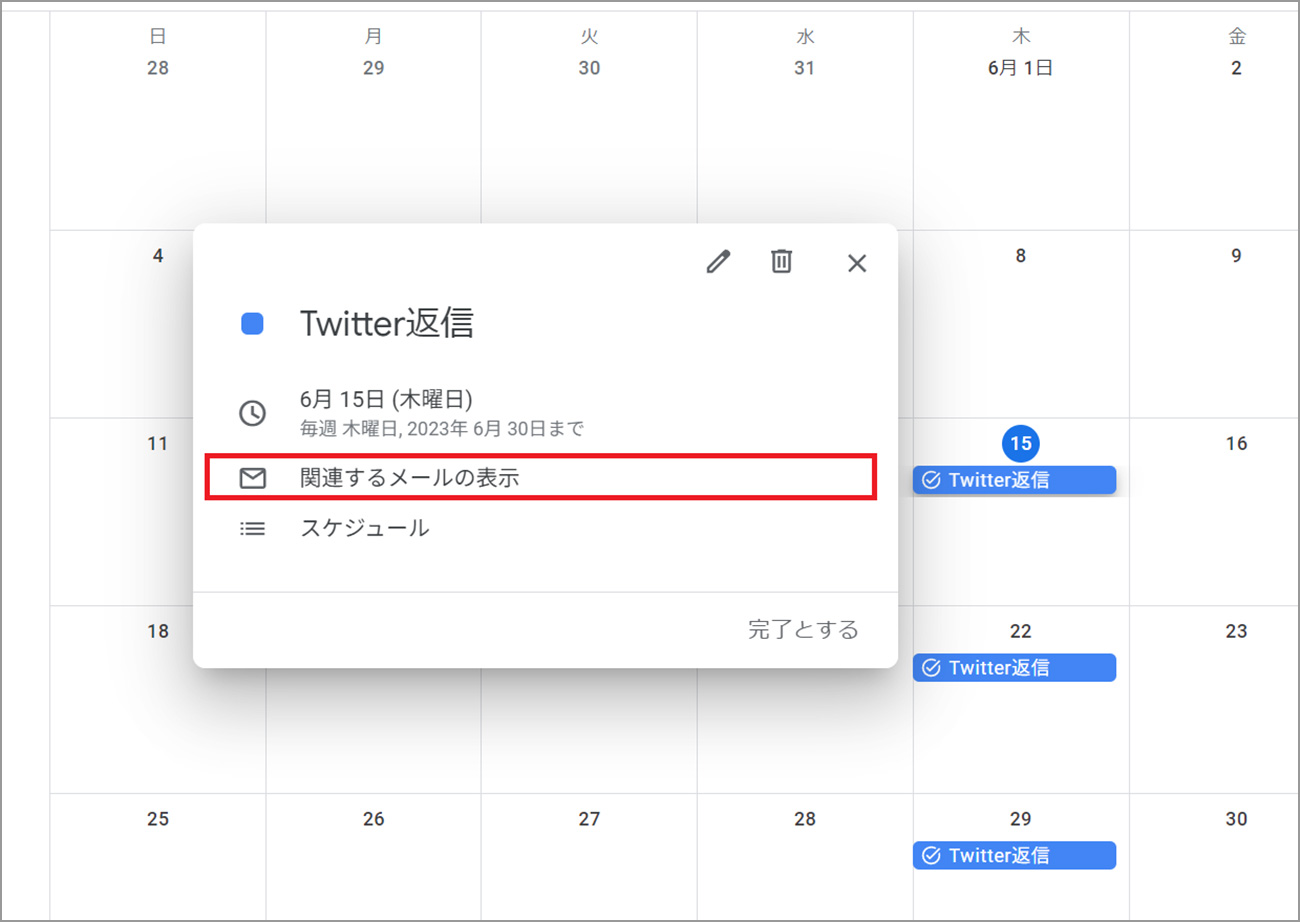1300x922 pixels.
Task: Open Twitter返信 task on the 22nd
Action: point(1014,668)
